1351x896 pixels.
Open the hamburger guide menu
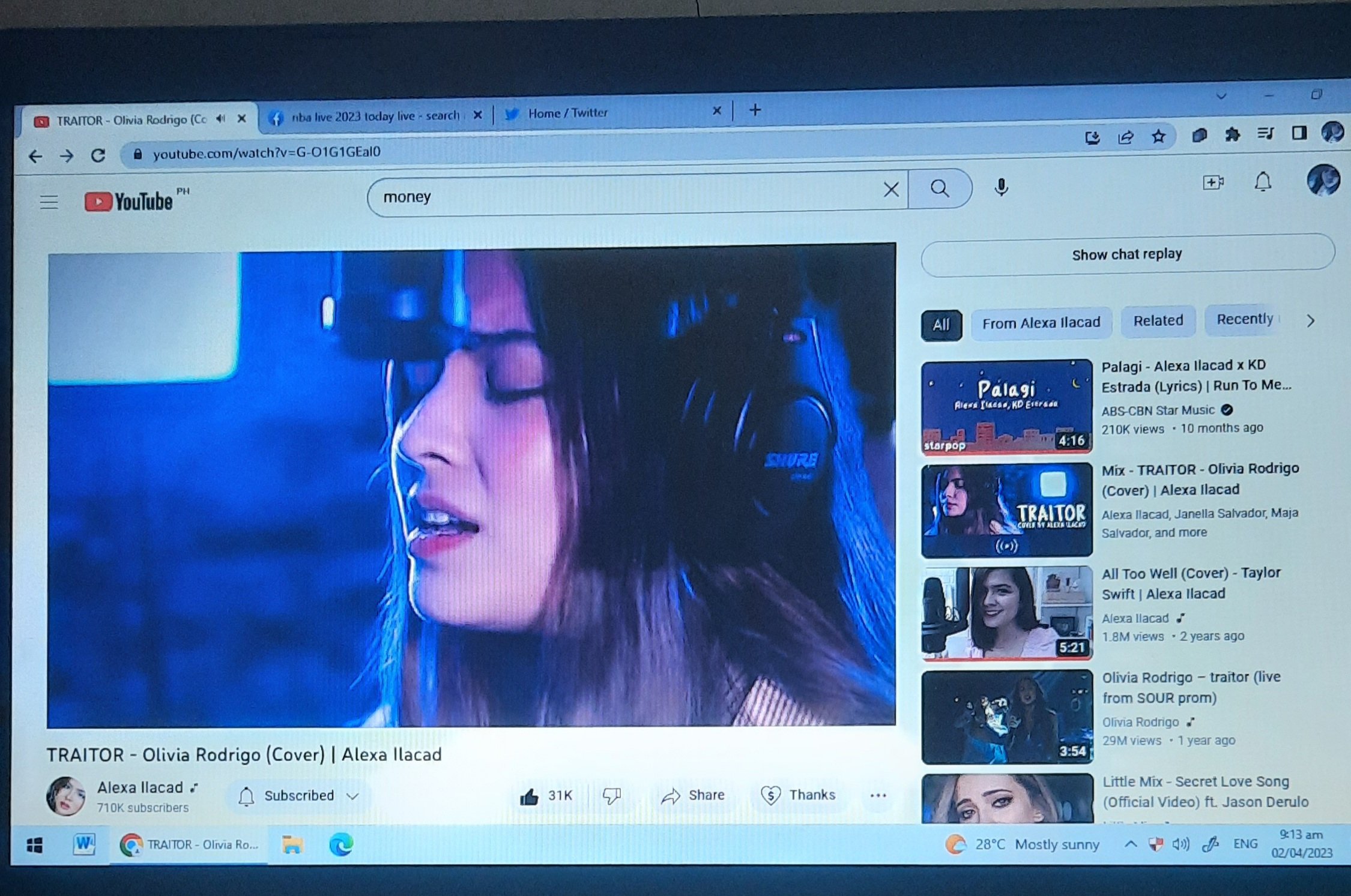pyautogui.click(x=49, y=202)
